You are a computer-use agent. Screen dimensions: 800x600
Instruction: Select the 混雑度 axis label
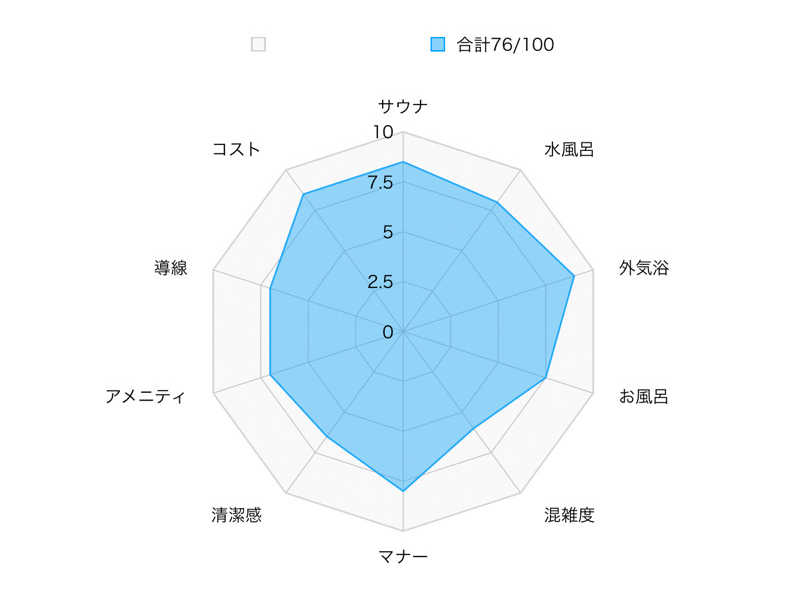coord(569,515)
